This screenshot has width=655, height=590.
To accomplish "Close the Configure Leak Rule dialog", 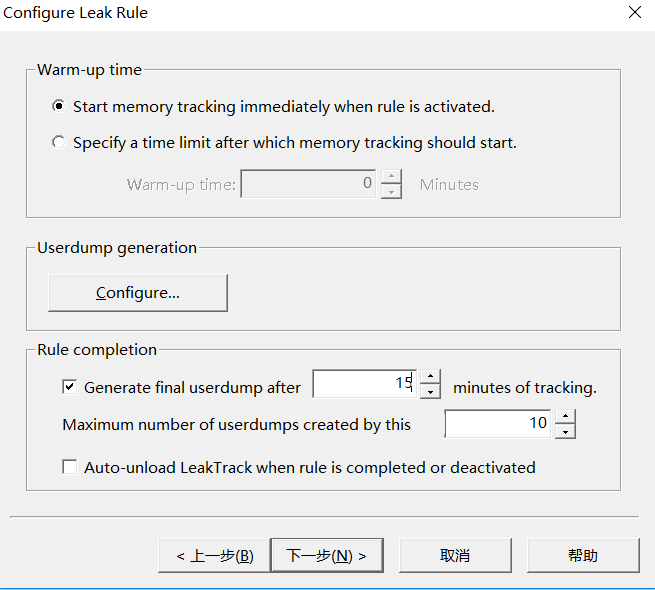I will click(x=635, y=13).
